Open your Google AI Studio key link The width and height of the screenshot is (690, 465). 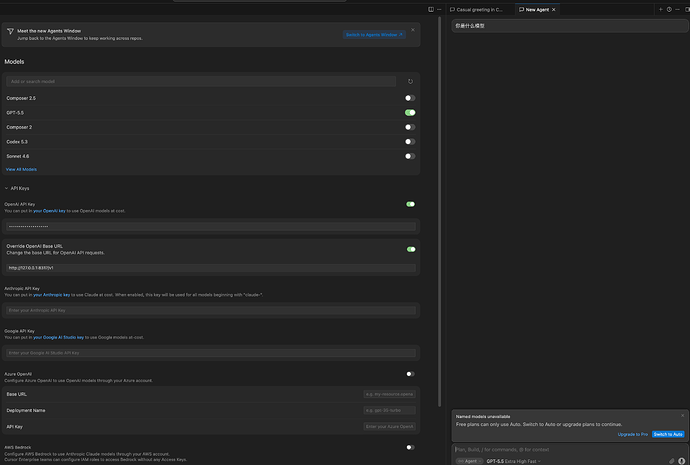tap(59, 337)
